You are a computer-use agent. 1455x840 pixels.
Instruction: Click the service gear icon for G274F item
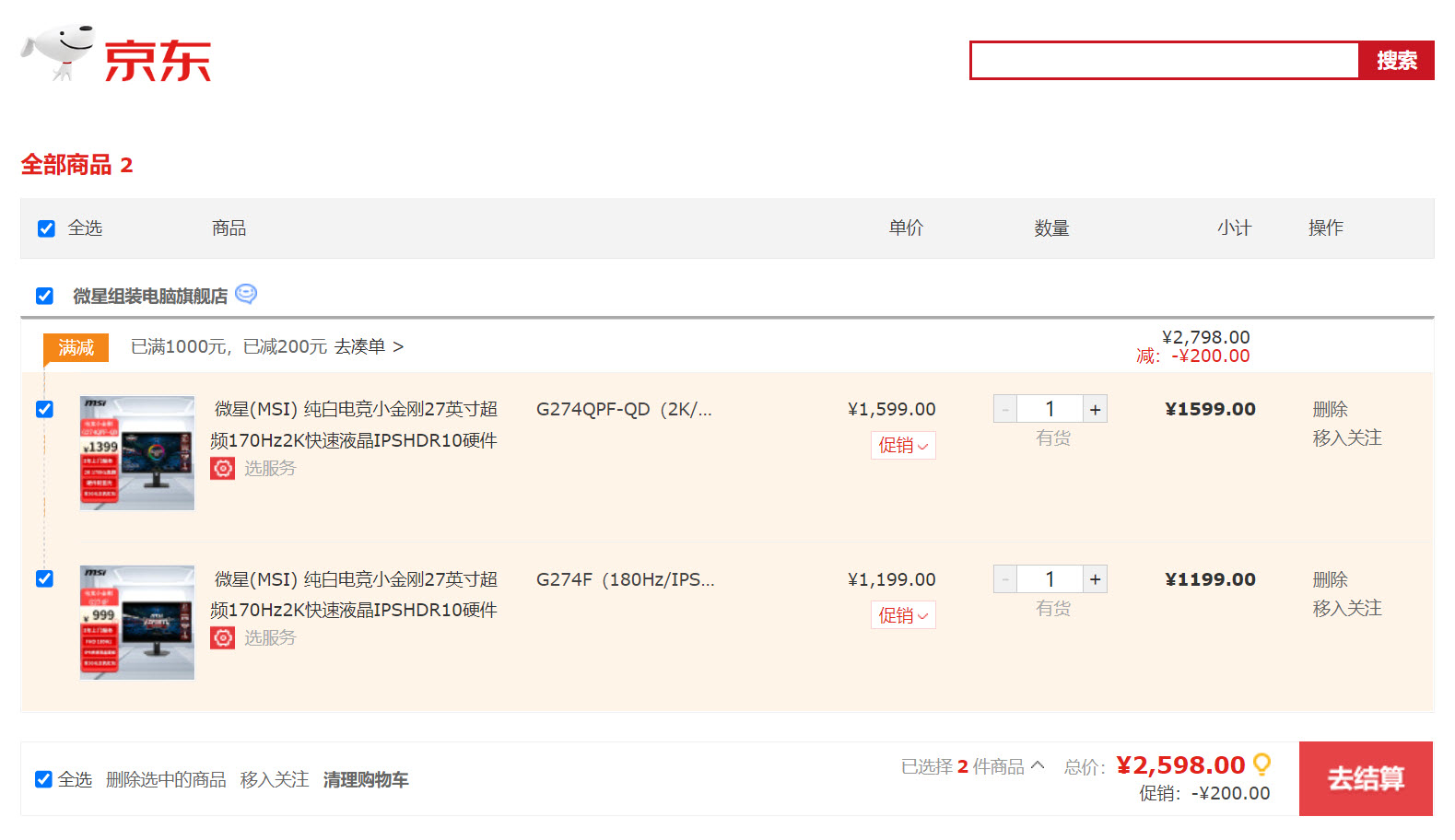coord(222,637)
